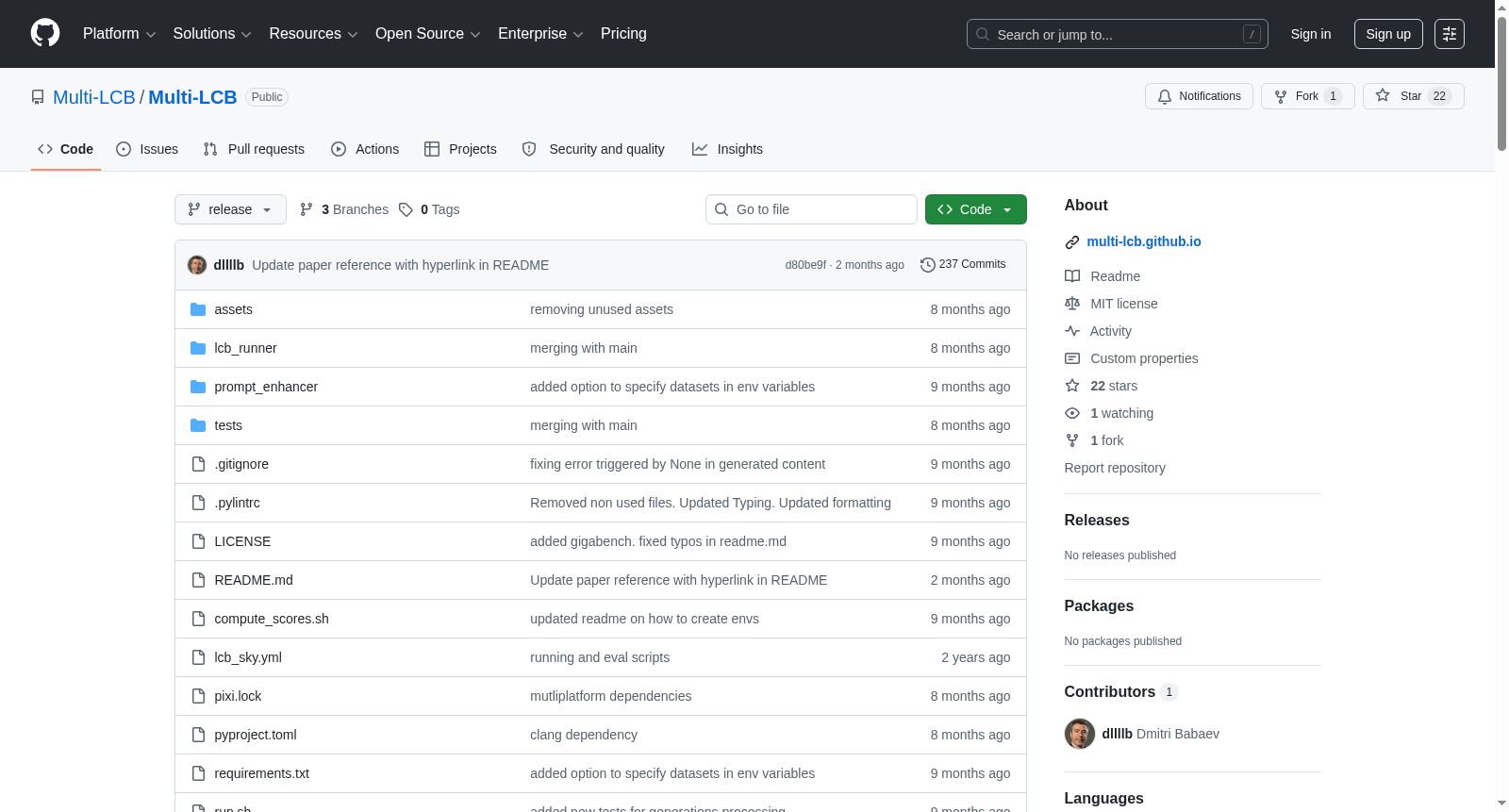View the 0 Tags link
Viewport: 1509px width, 812px height.
tap(429, 209)
